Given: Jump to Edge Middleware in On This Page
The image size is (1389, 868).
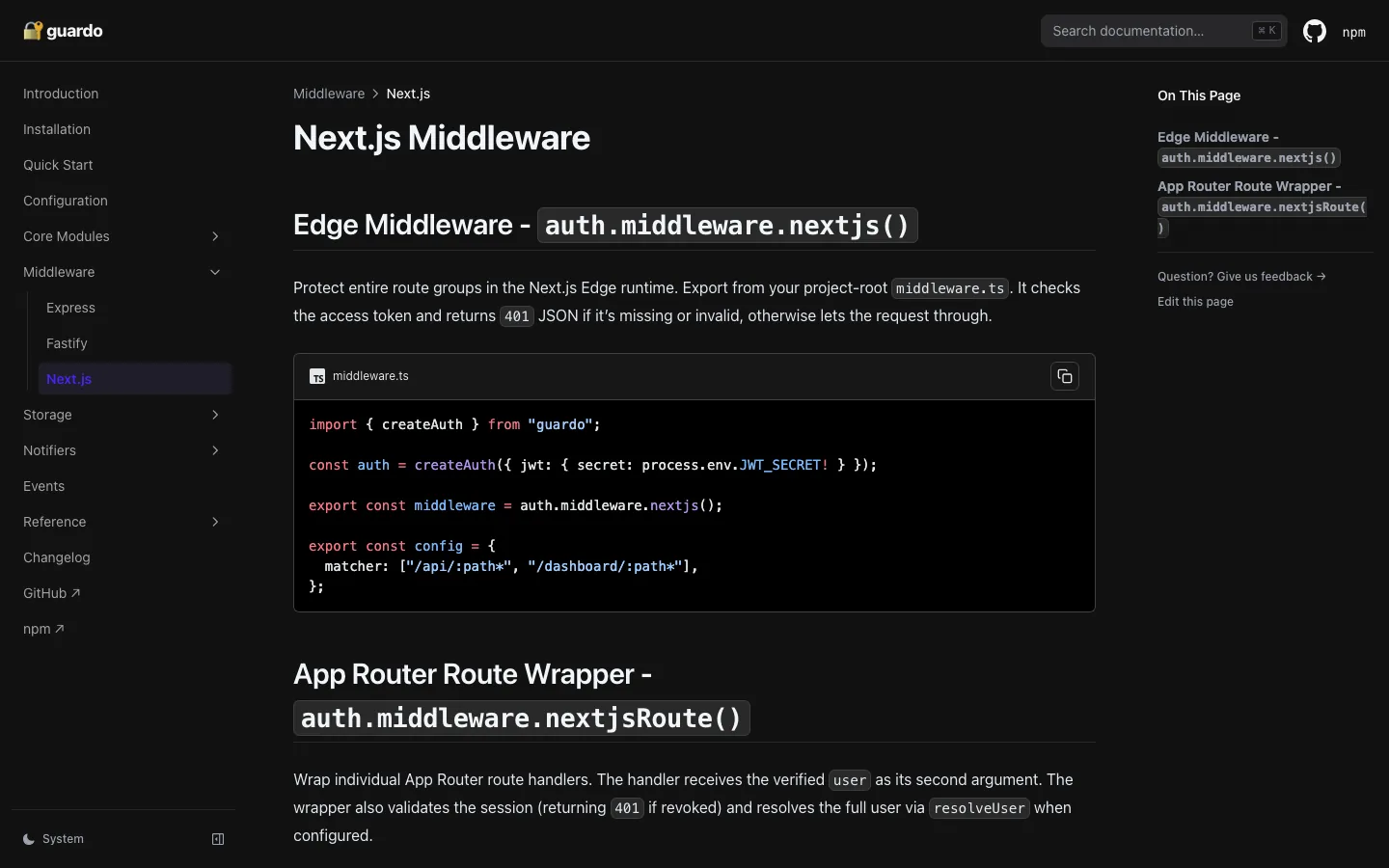Looking at the screenshot, I should (1249, 147).
